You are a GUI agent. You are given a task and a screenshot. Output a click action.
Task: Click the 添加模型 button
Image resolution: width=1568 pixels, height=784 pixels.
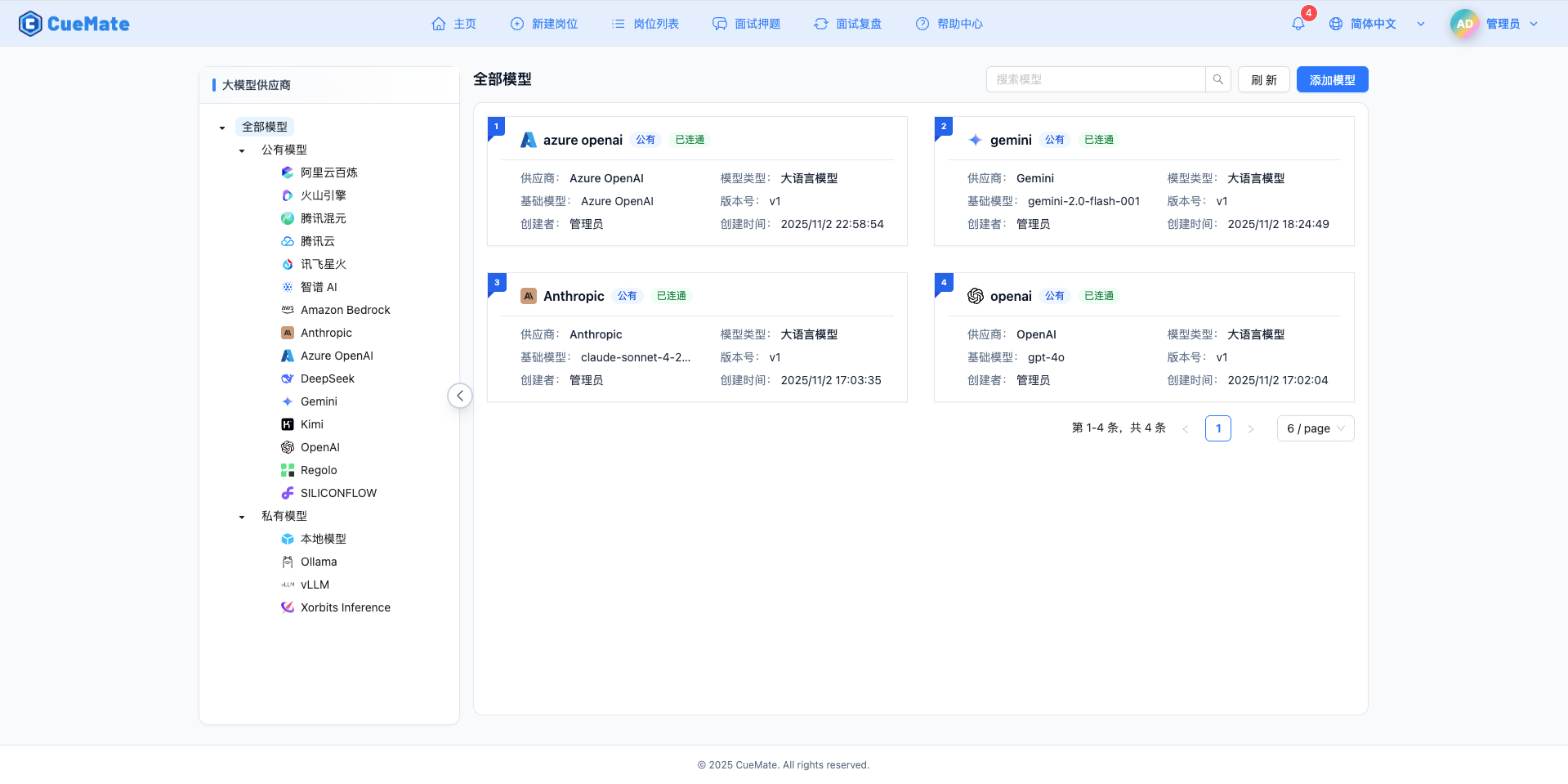[x=1331, y=79]
